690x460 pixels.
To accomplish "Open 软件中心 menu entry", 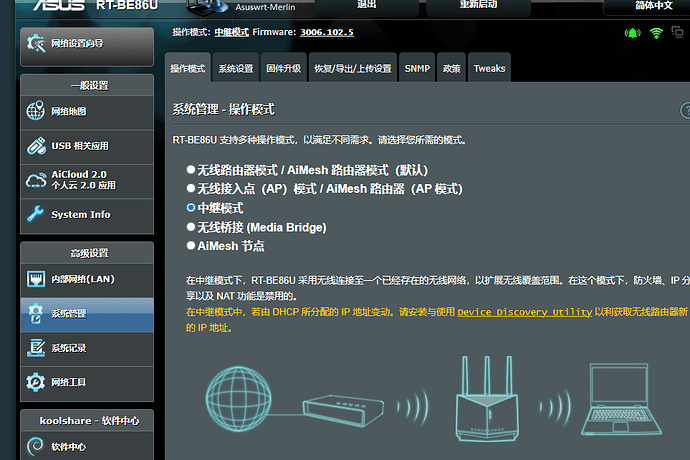I will pos(87,446).
